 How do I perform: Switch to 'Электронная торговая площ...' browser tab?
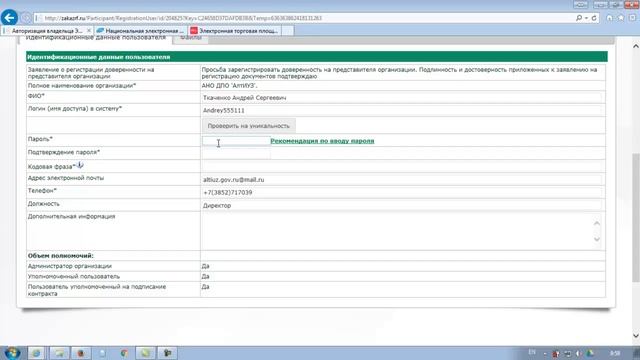[x=235, y=31]
